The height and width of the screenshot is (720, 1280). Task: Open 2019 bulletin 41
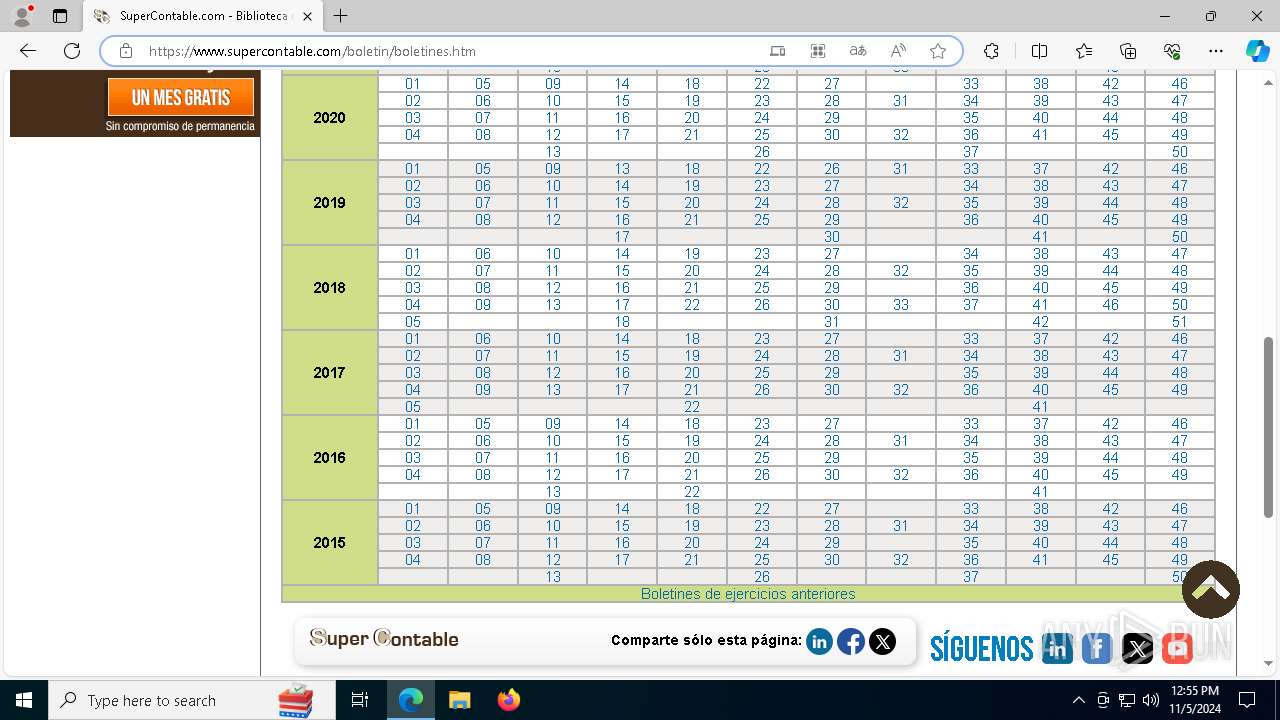pos(1040,237)
